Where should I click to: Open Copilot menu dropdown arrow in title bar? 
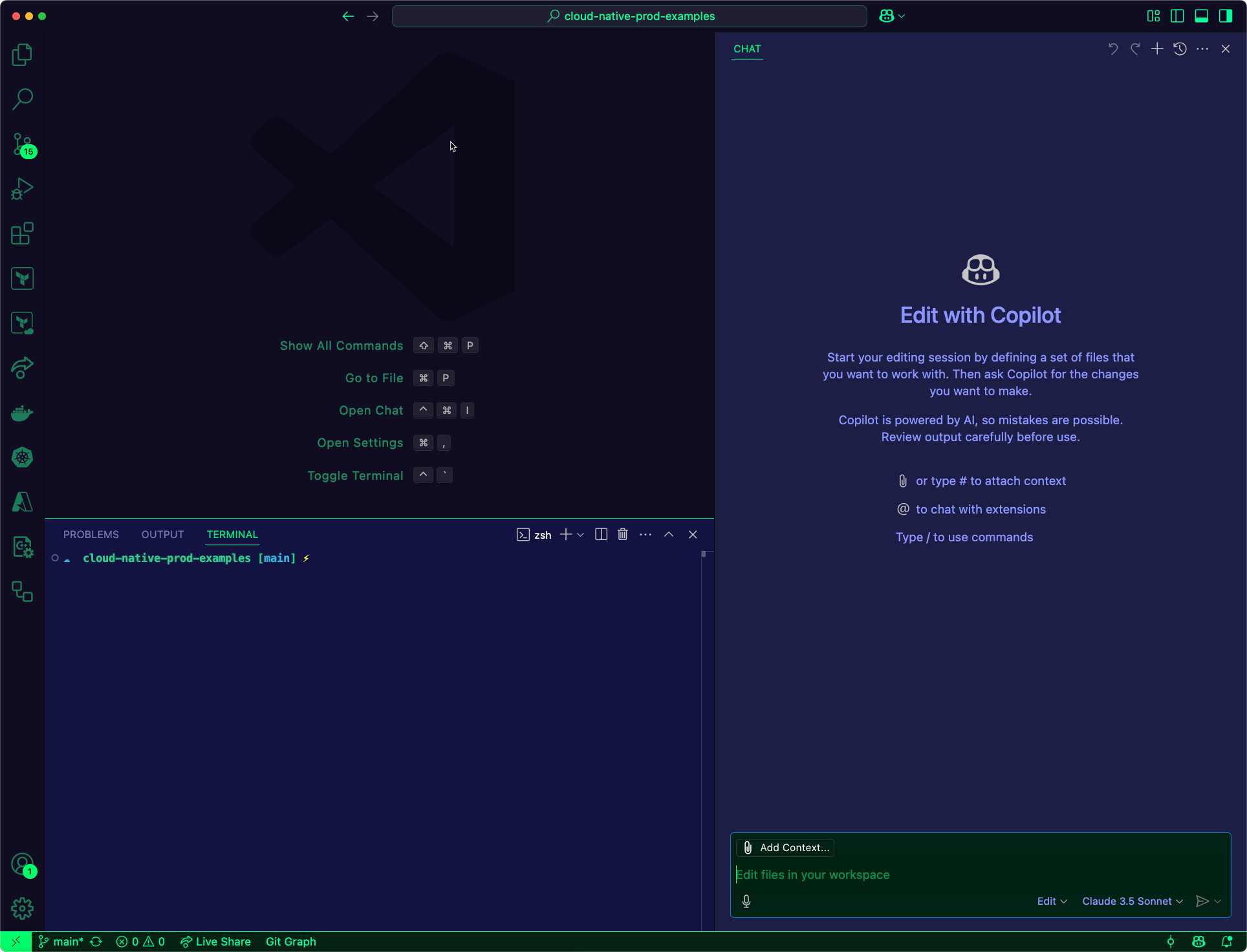902,16
